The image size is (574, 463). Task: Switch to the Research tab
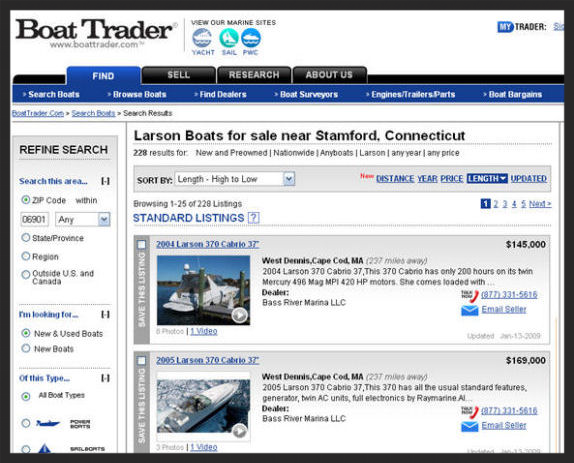click(254, 75)
